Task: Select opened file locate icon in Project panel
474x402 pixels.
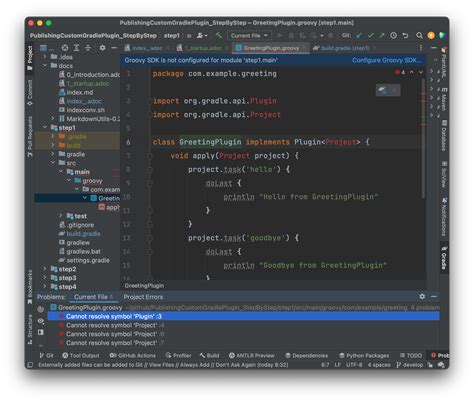Action: click(65, 48)
